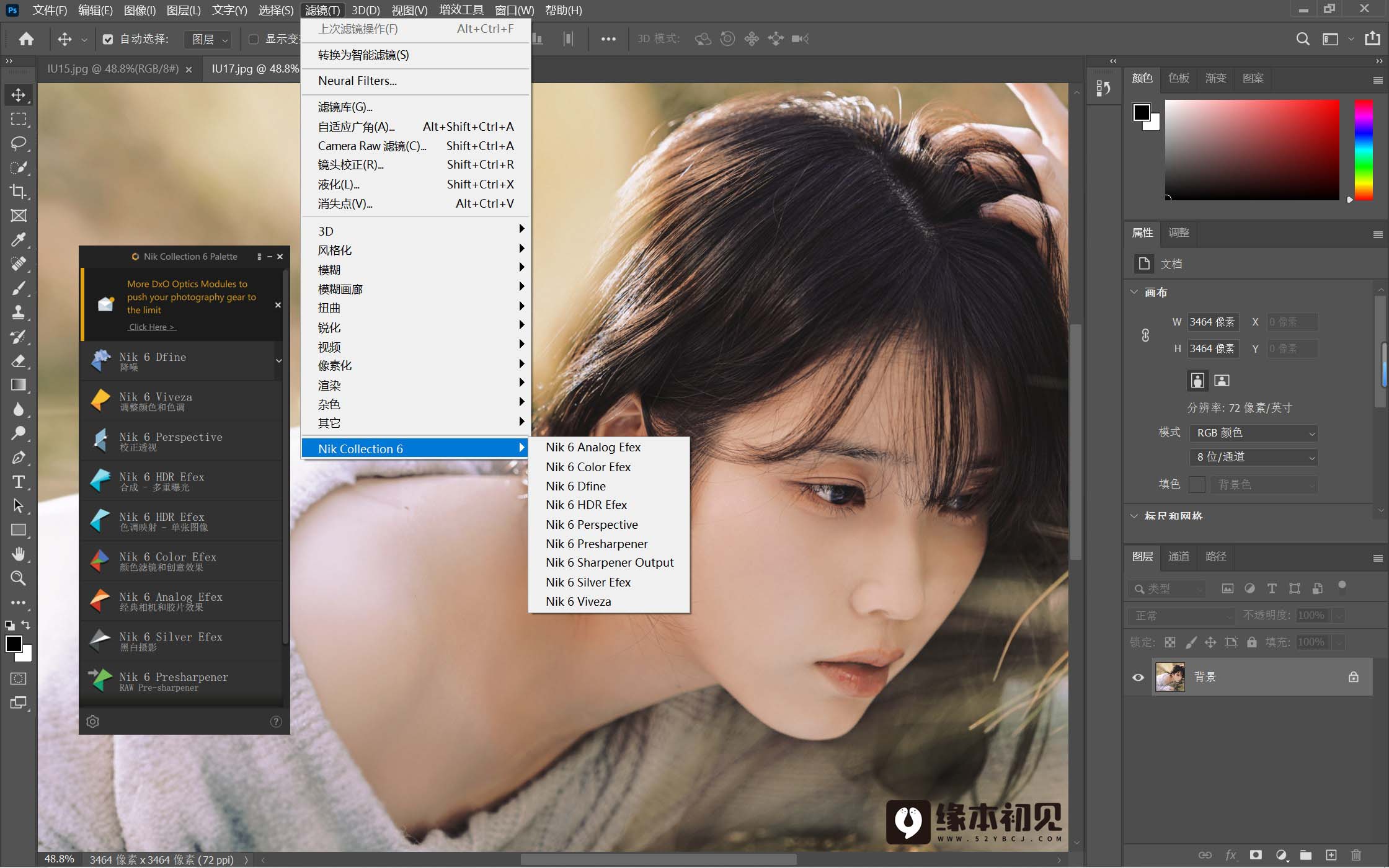Select the Hand tool
The width and height of the screenshot is (1389, 868).
pos(19,554)
